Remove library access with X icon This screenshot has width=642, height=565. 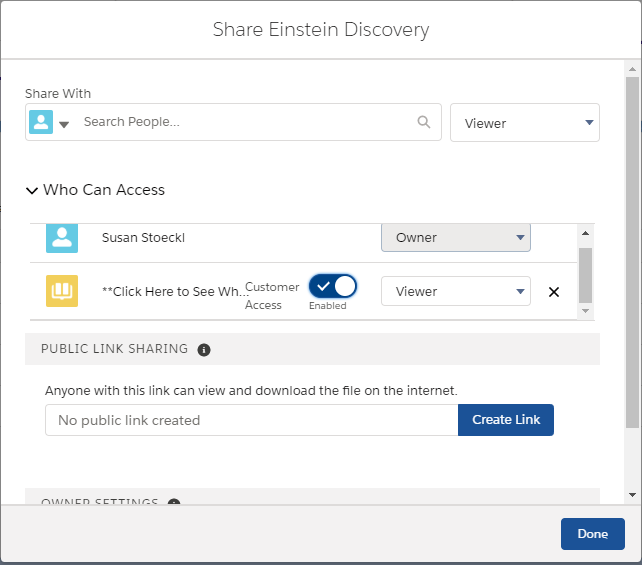(554, 292)
